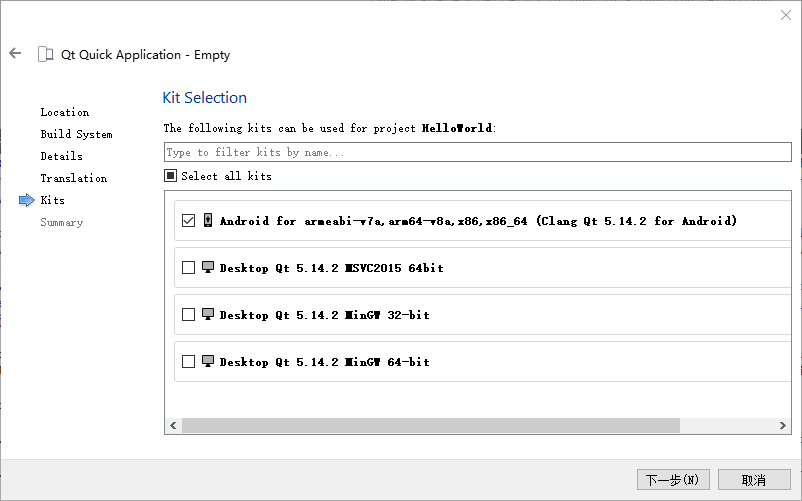The height and width of the screenshot is (501, 802).
Task: Click the horizontal scrollbar left arrow
Action: (173, 425)
